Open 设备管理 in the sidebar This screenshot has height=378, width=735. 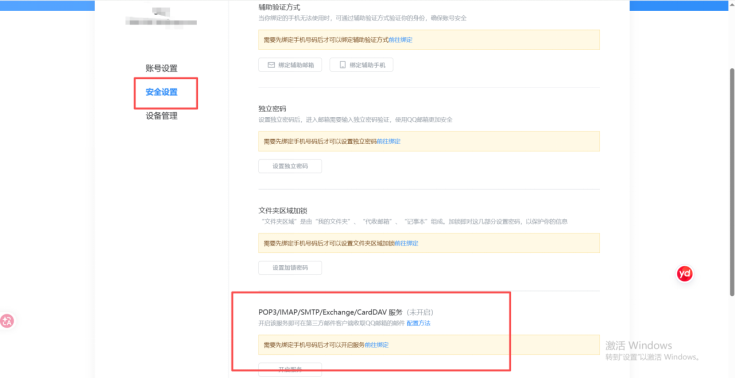161,116
